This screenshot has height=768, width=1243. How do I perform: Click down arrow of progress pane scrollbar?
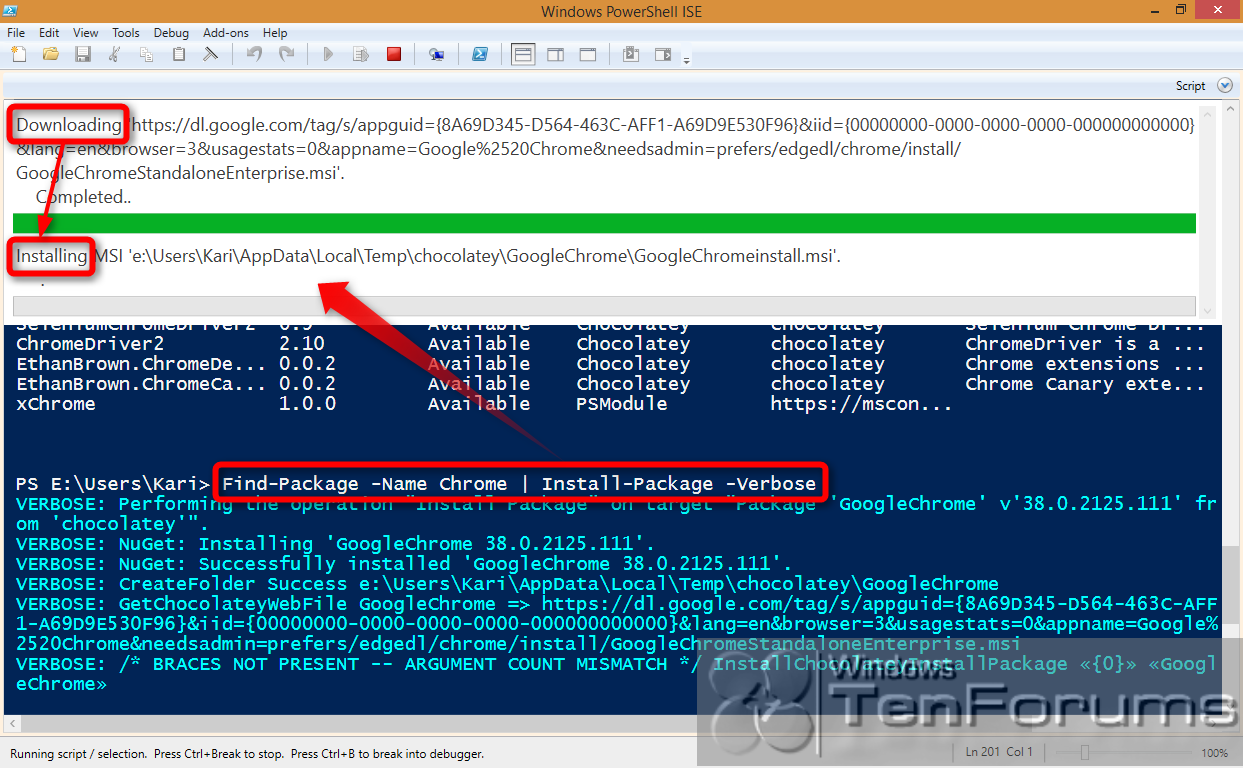[x=1207, y=310]
